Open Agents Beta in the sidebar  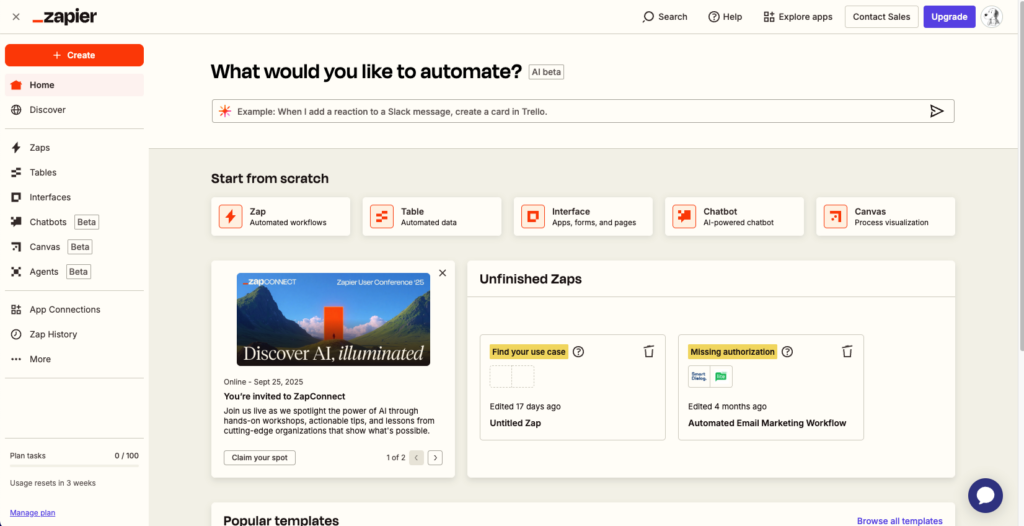point(74,272)
